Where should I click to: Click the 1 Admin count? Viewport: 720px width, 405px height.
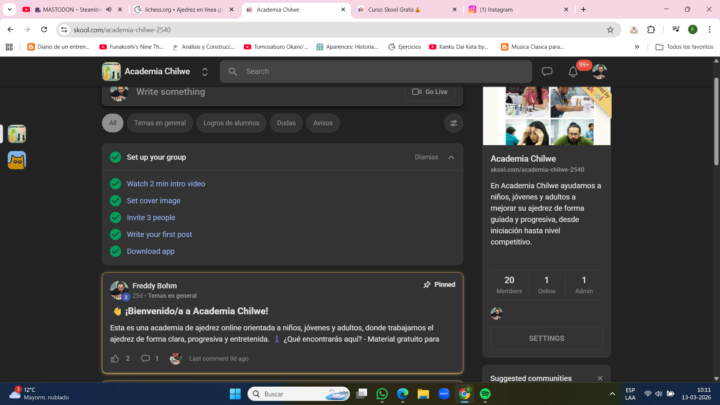click(x=584, y=285)
